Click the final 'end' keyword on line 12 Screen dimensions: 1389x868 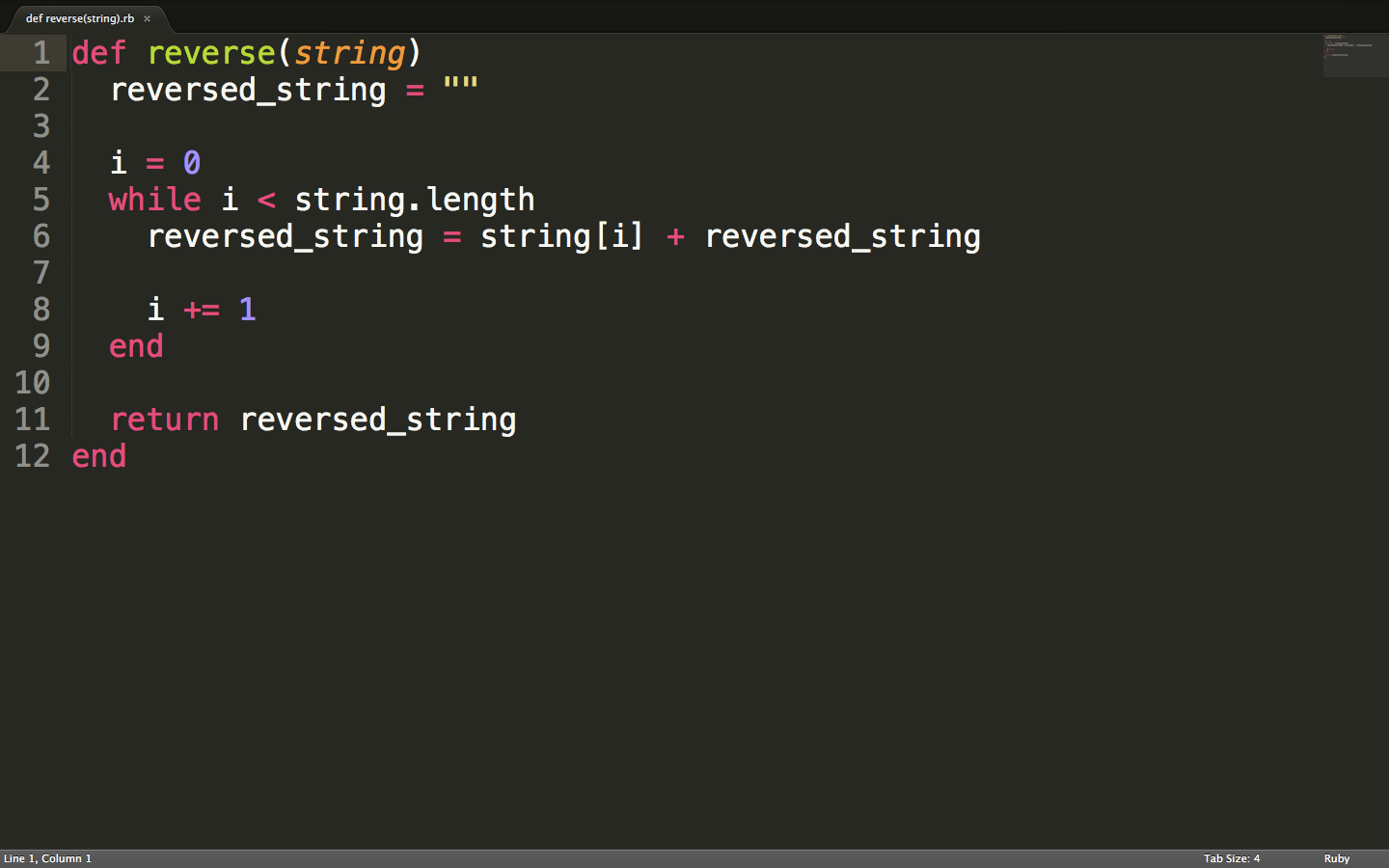98,456
